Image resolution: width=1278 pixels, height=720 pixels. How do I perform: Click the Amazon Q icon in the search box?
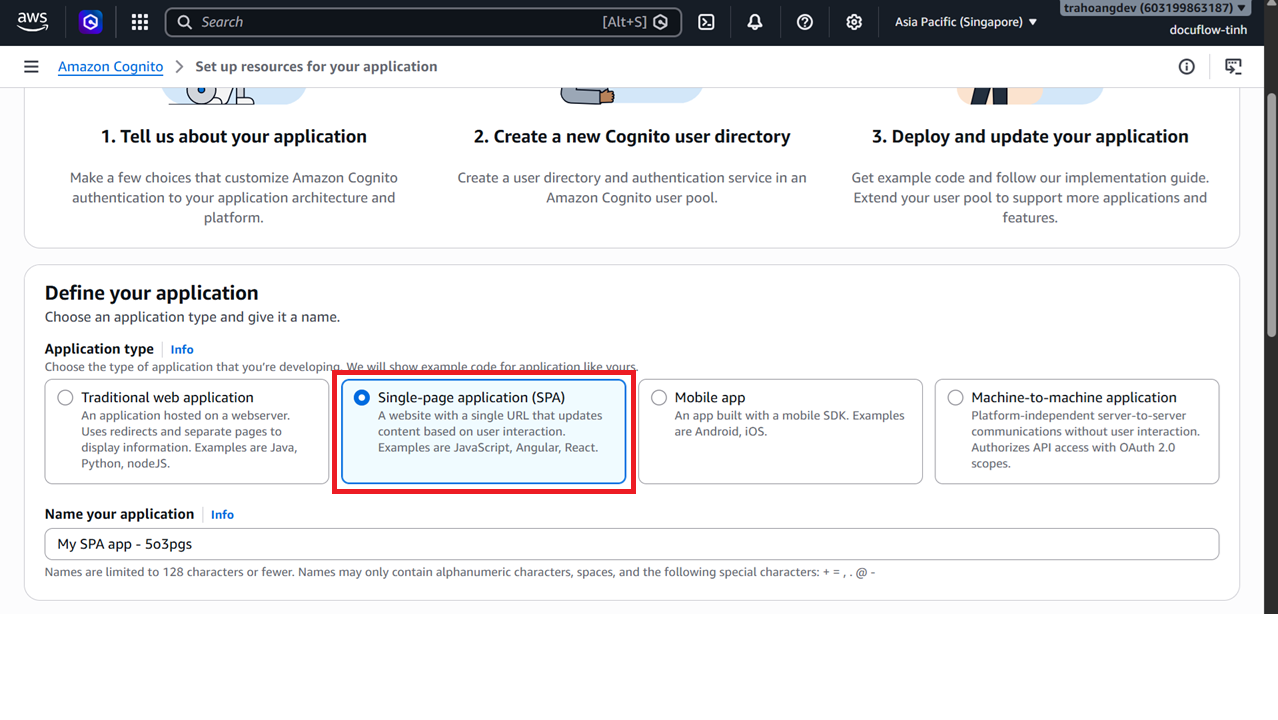point(660,22)
